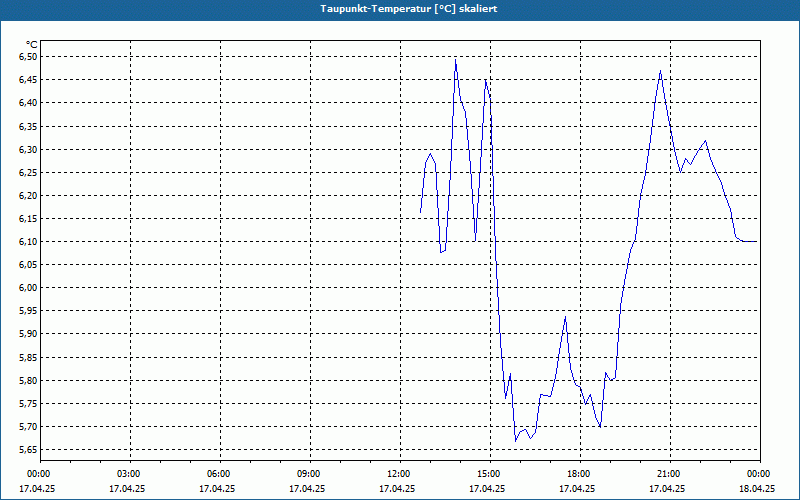Viewport: 800px width, 500px height.
Task: Click the '00:00' label above date 18.04.25
Action: tap(760, 474)
